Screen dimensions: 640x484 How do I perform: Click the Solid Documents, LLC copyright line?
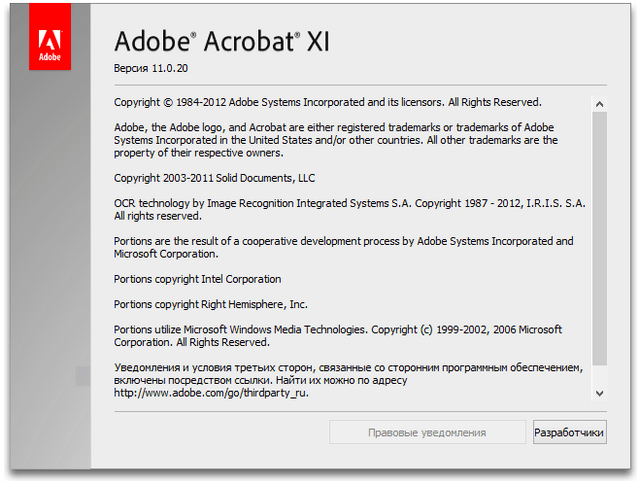coord(214,178)
